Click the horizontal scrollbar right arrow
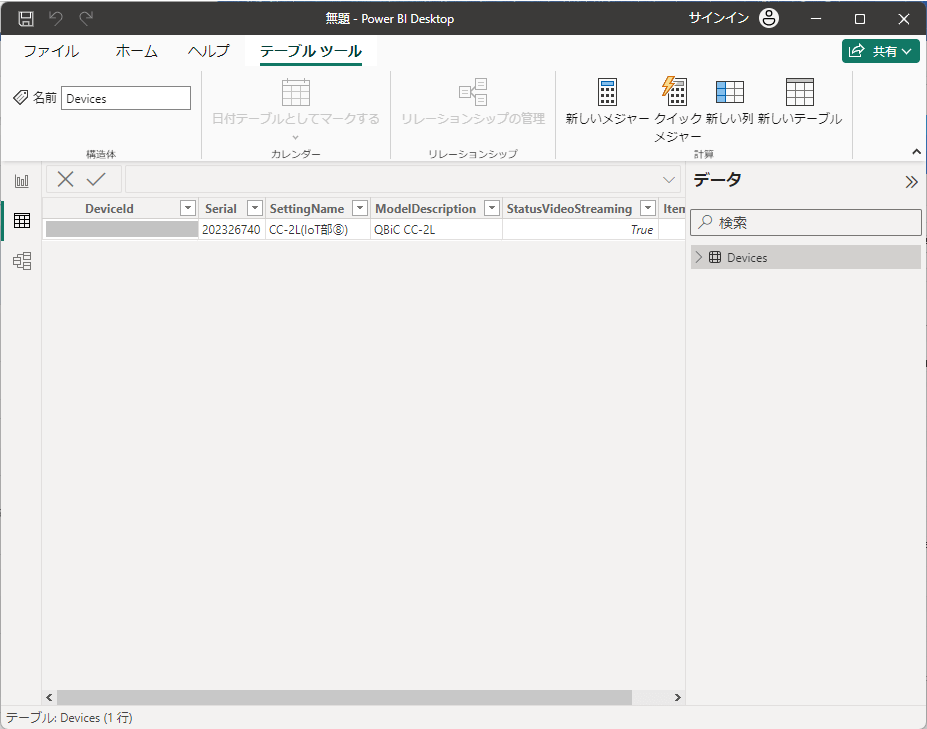 pos(678,698)
